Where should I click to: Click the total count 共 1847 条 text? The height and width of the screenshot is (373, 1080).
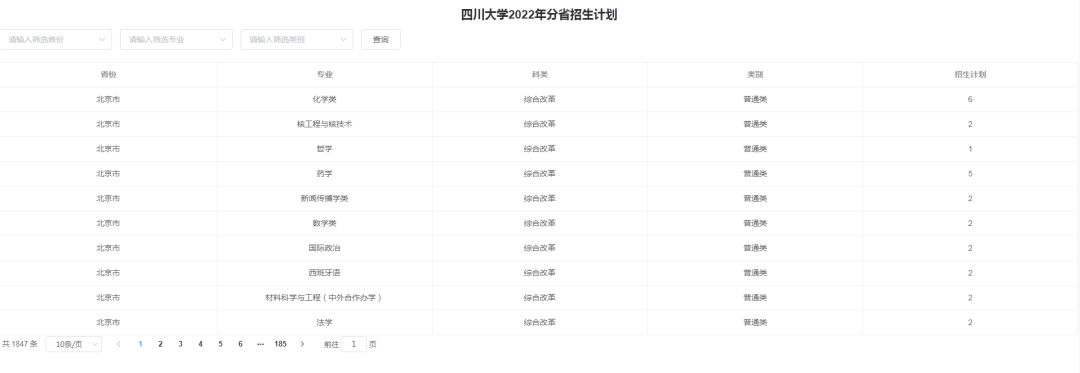click(x=20, y=344)
